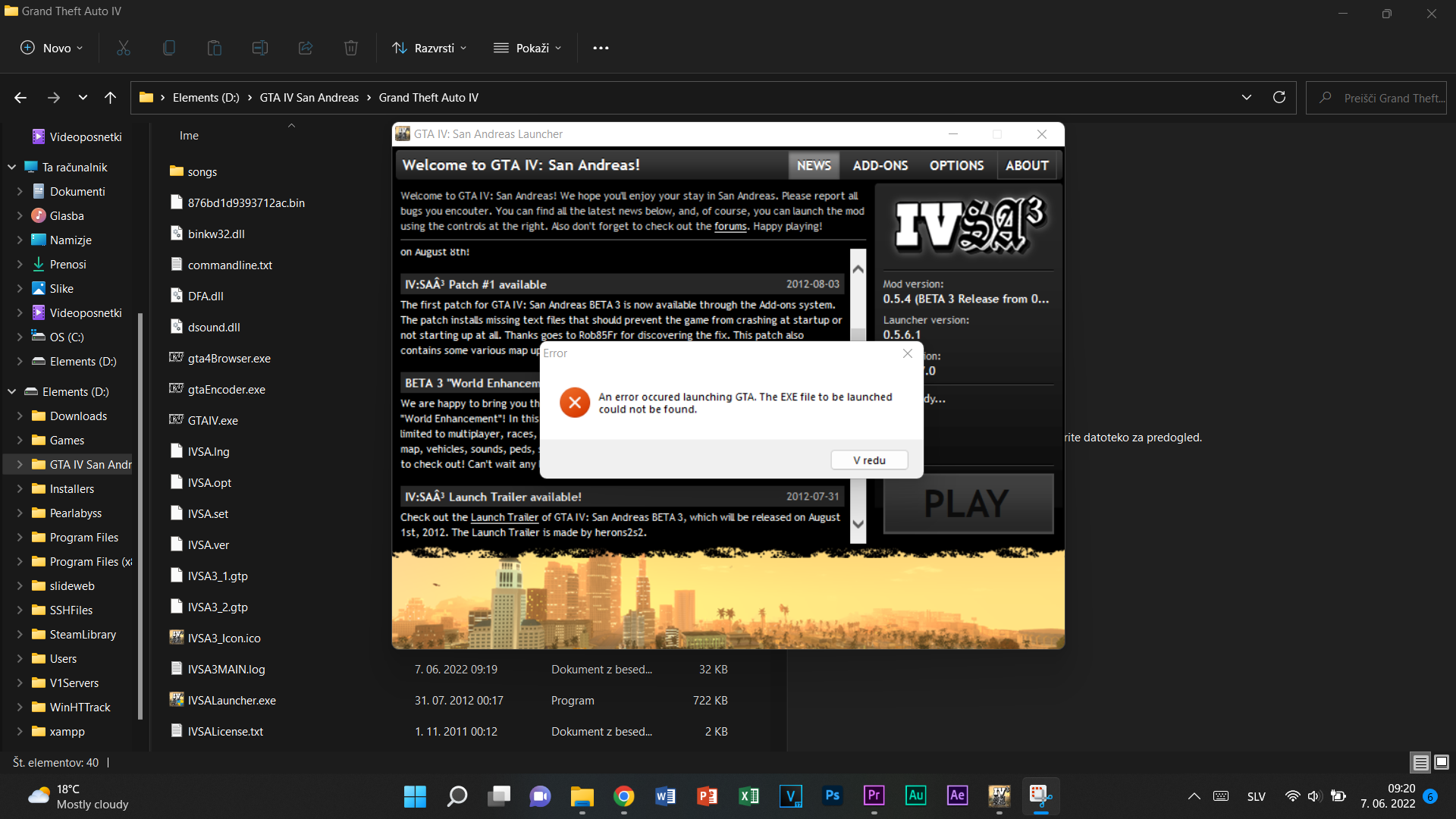Select the SteamLibrary folder in the sidebar
The image size is (1456, 819).
[x=83, y=635]
